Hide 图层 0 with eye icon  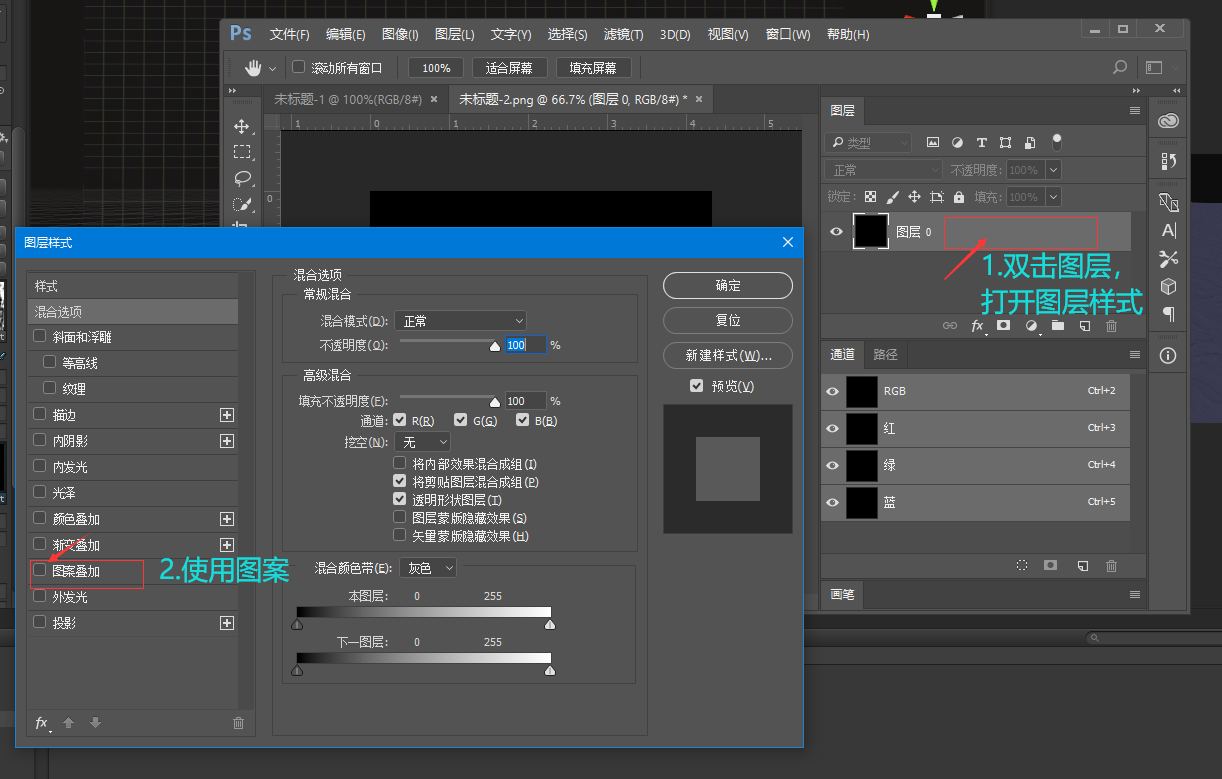click(x=837, y=232)
